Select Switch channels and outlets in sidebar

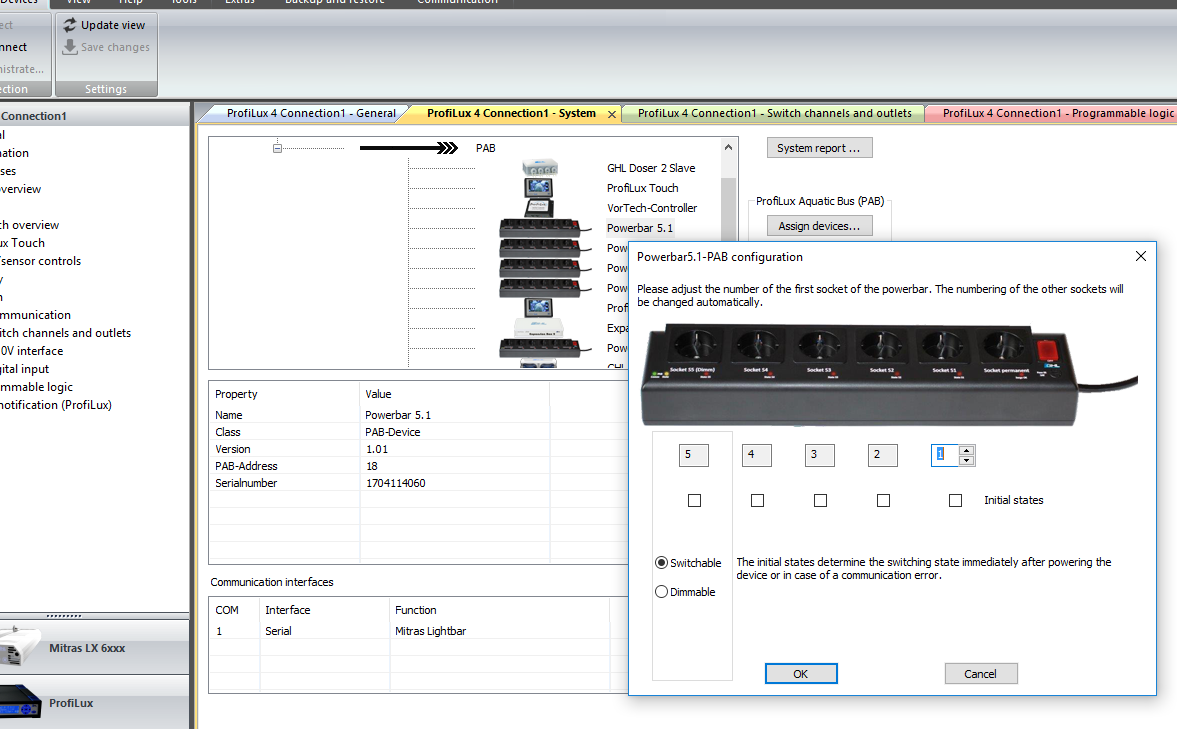65,333
